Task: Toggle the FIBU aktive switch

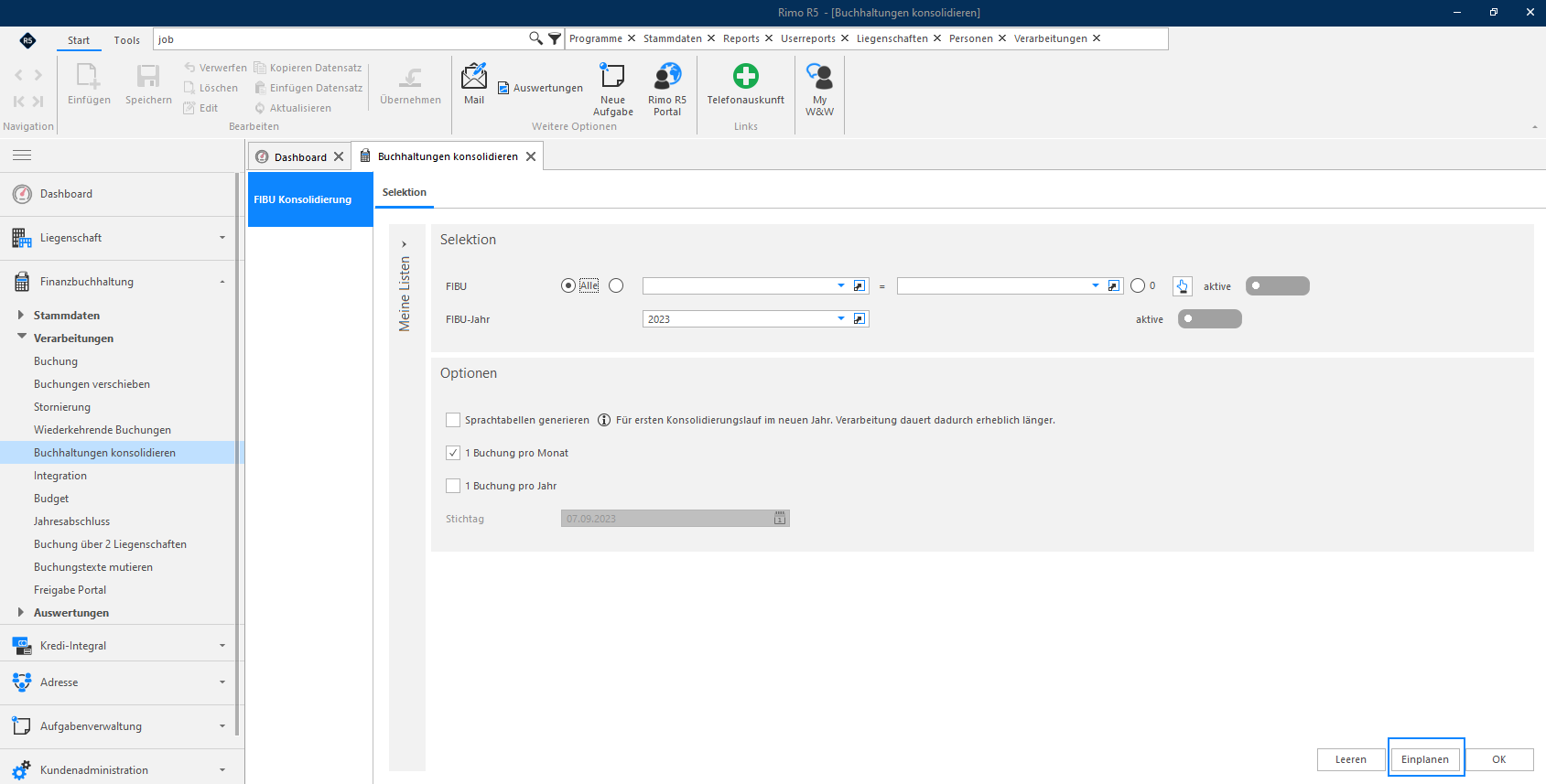Action: click(x=1278, y=285)
